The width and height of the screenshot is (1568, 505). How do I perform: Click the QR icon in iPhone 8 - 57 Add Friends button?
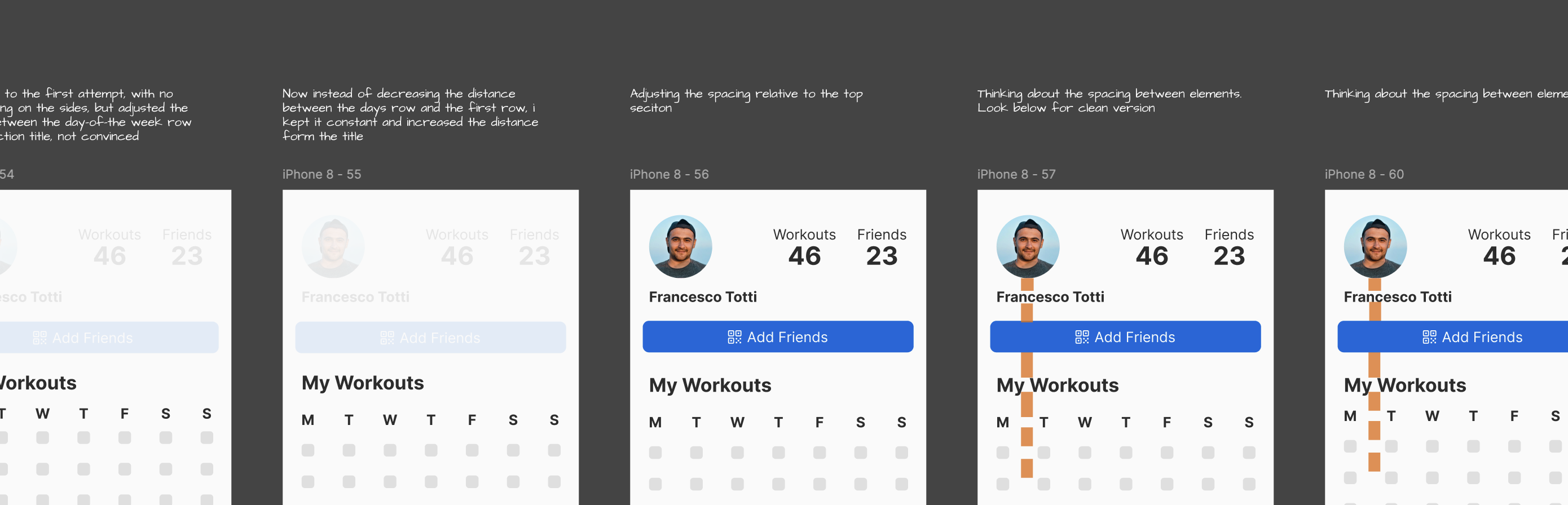coord(1082,337)
